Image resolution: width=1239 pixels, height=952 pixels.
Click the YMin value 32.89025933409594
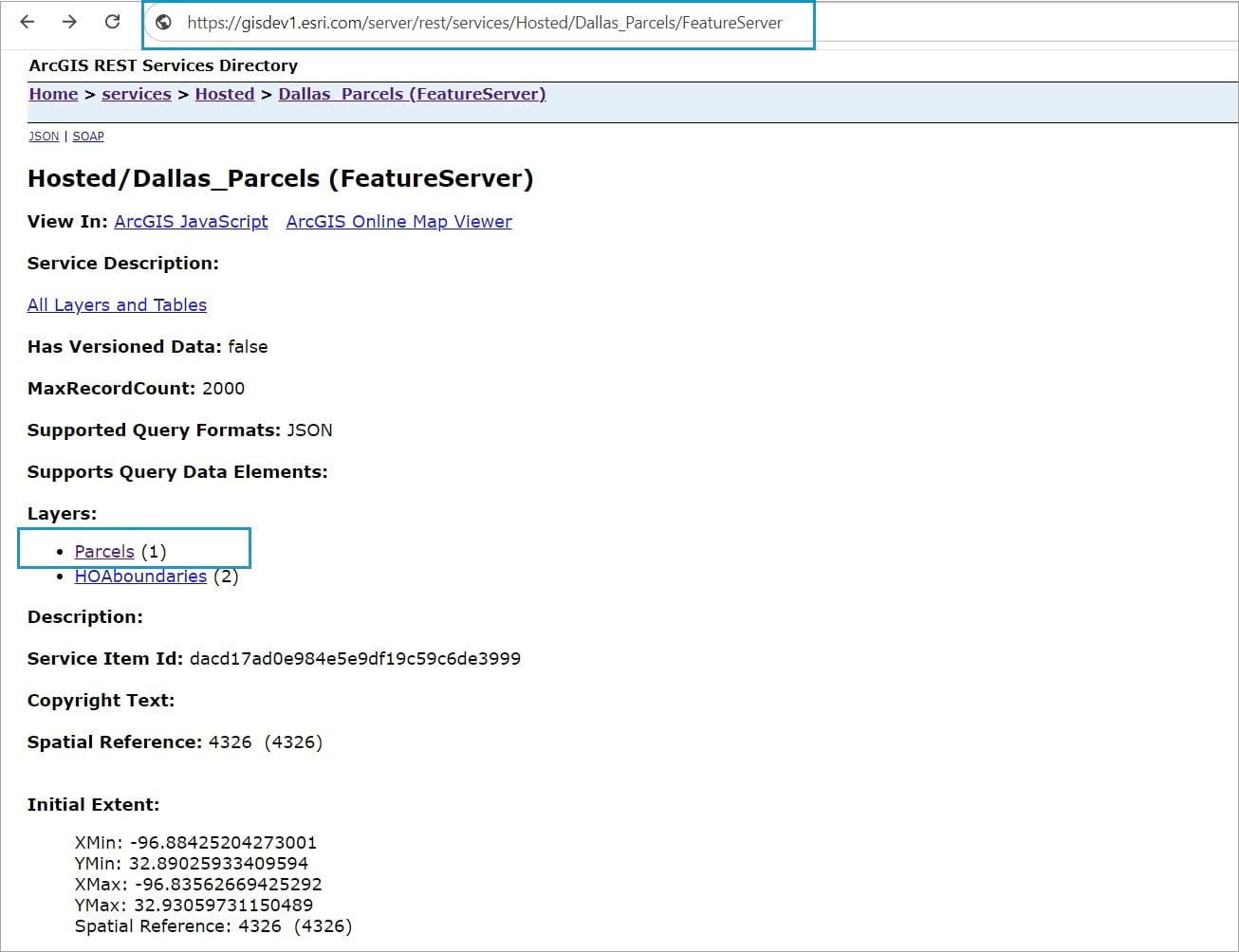(220, 864)
